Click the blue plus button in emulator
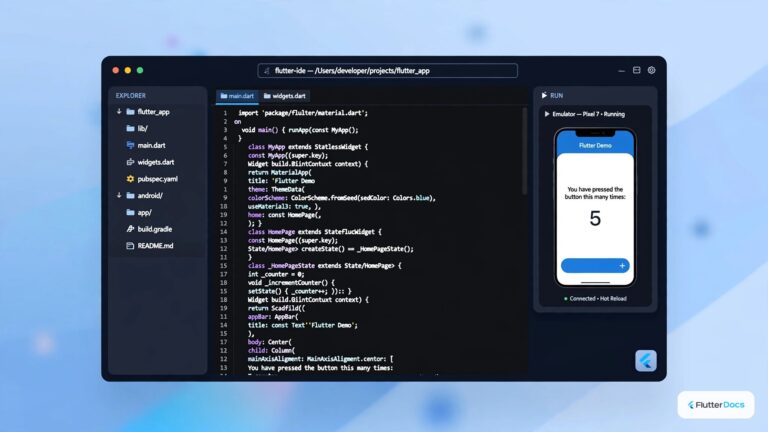 (x=595, y=265)
